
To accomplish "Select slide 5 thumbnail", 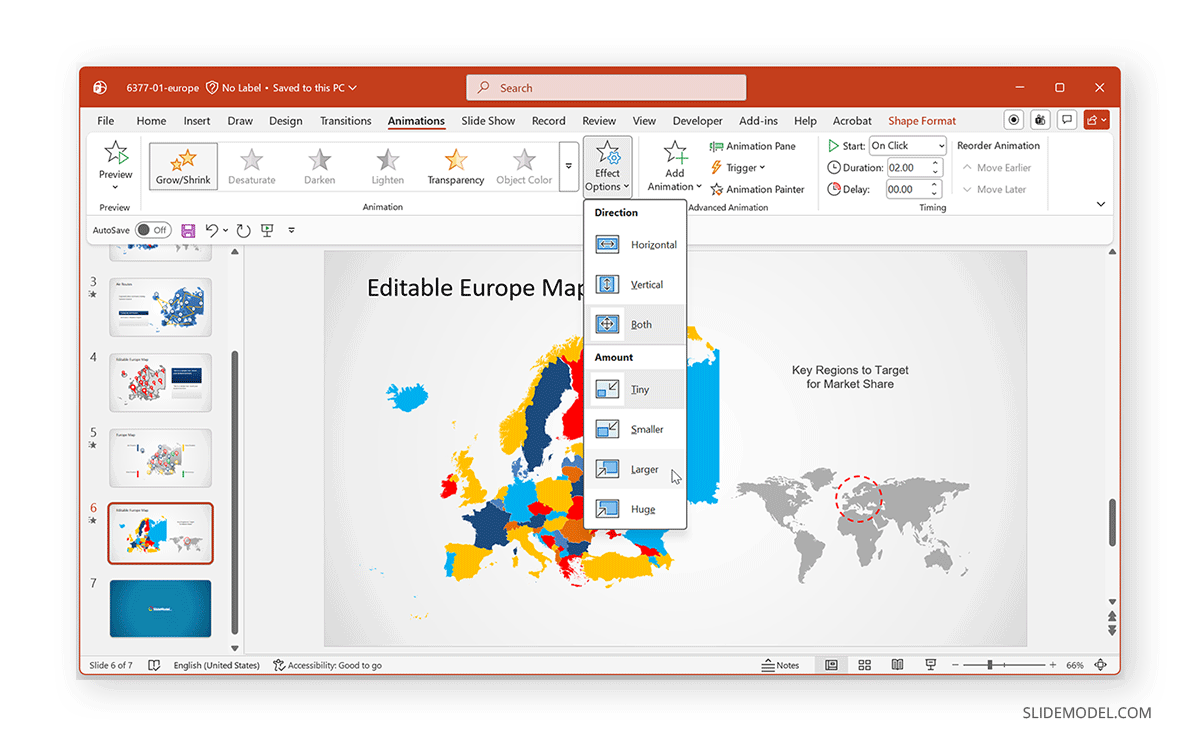I will pyautogui.click(x=160, y=458).
